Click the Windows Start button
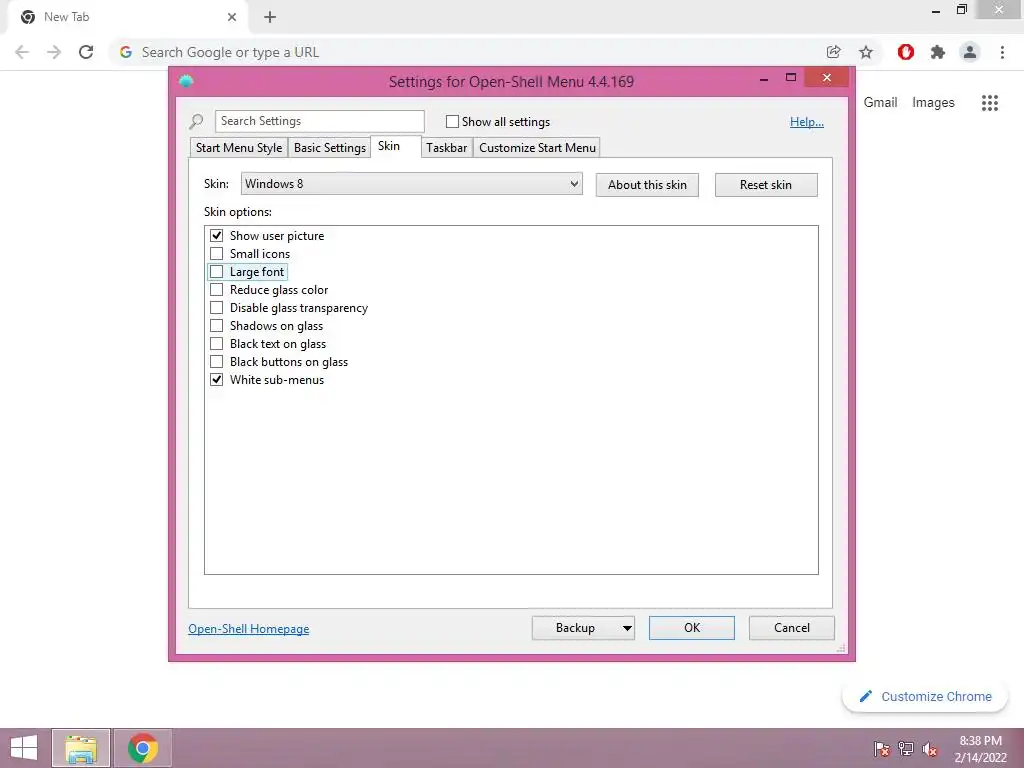The height and width of the screenshot is (768, 1024). pos(24,748)
